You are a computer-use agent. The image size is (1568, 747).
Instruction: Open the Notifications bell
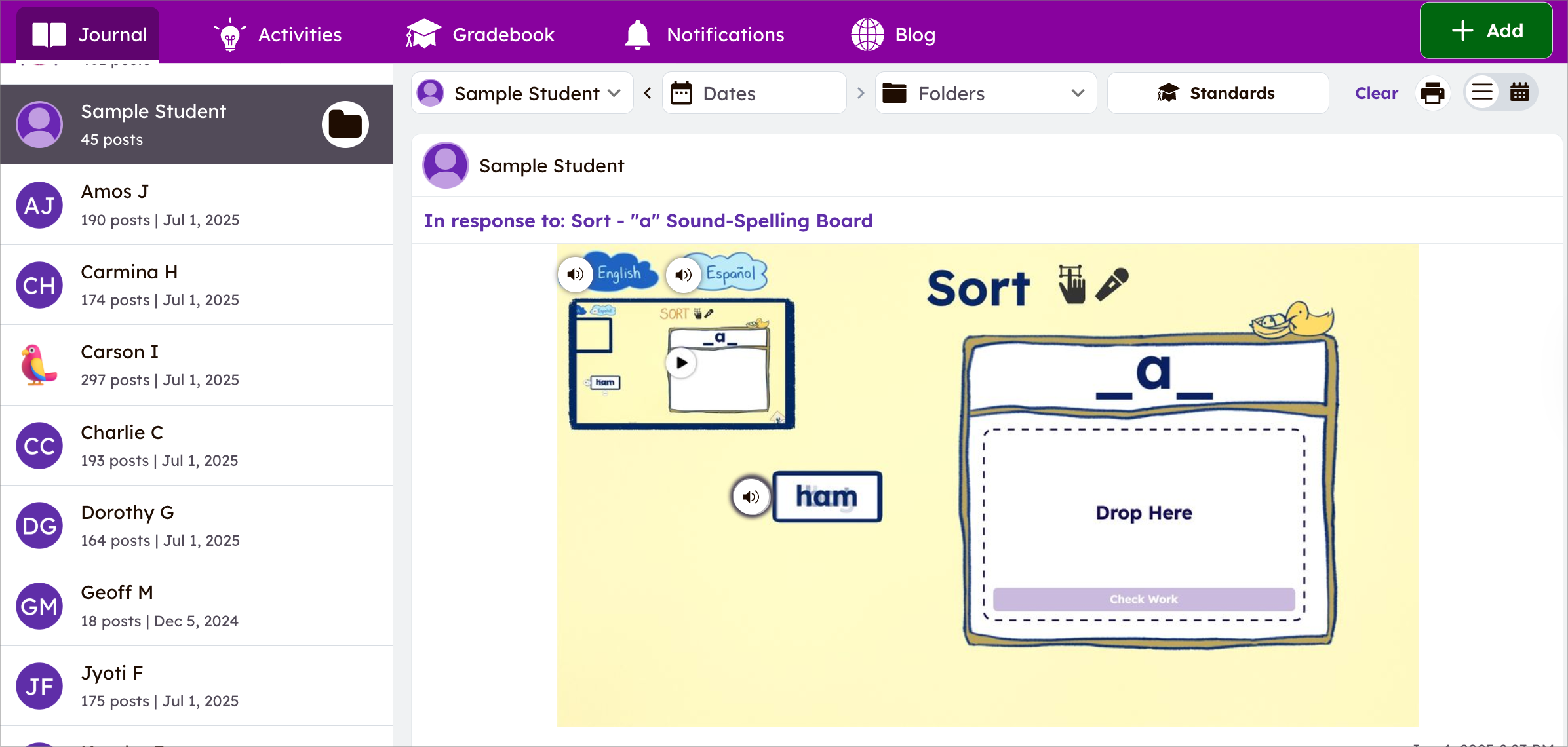(637, 35)
